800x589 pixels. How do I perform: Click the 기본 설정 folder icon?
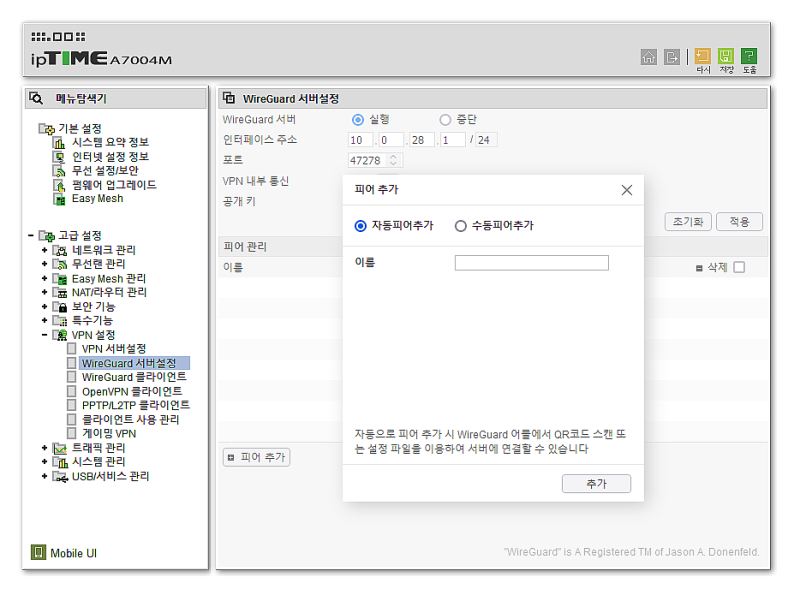47,129
